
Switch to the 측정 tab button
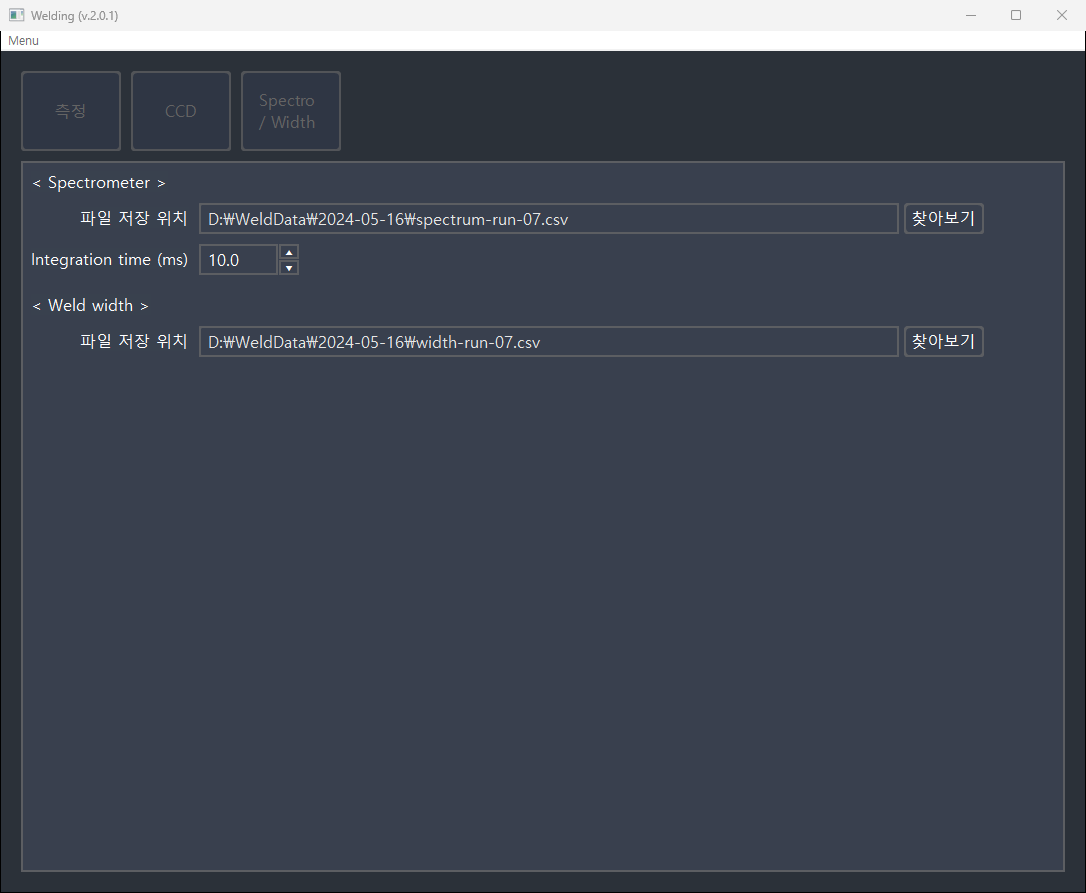71,111
